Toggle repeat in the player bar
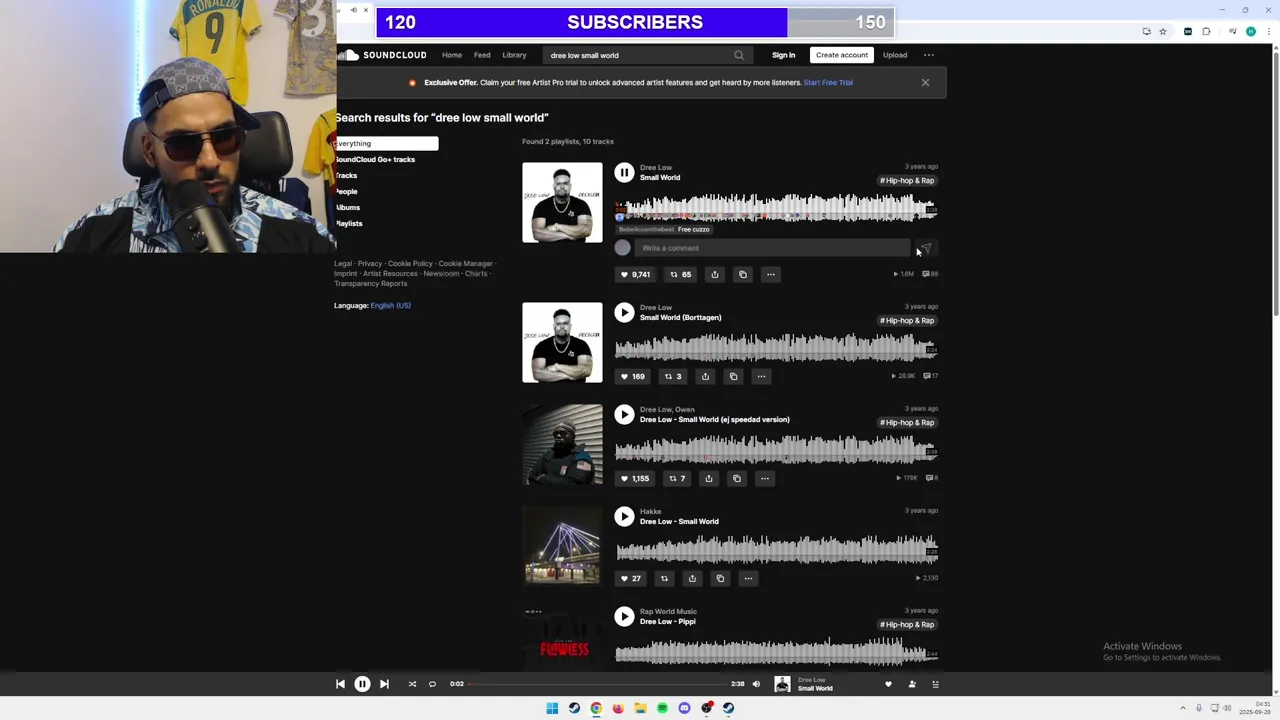This screenshot has height=720, width=1280. tap(432, 684)
